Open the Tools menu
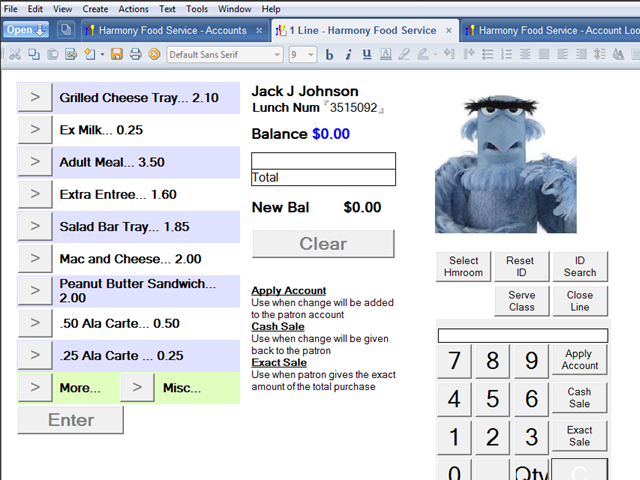The height and width of the screenshot is (480, 640). pos(197,9)
